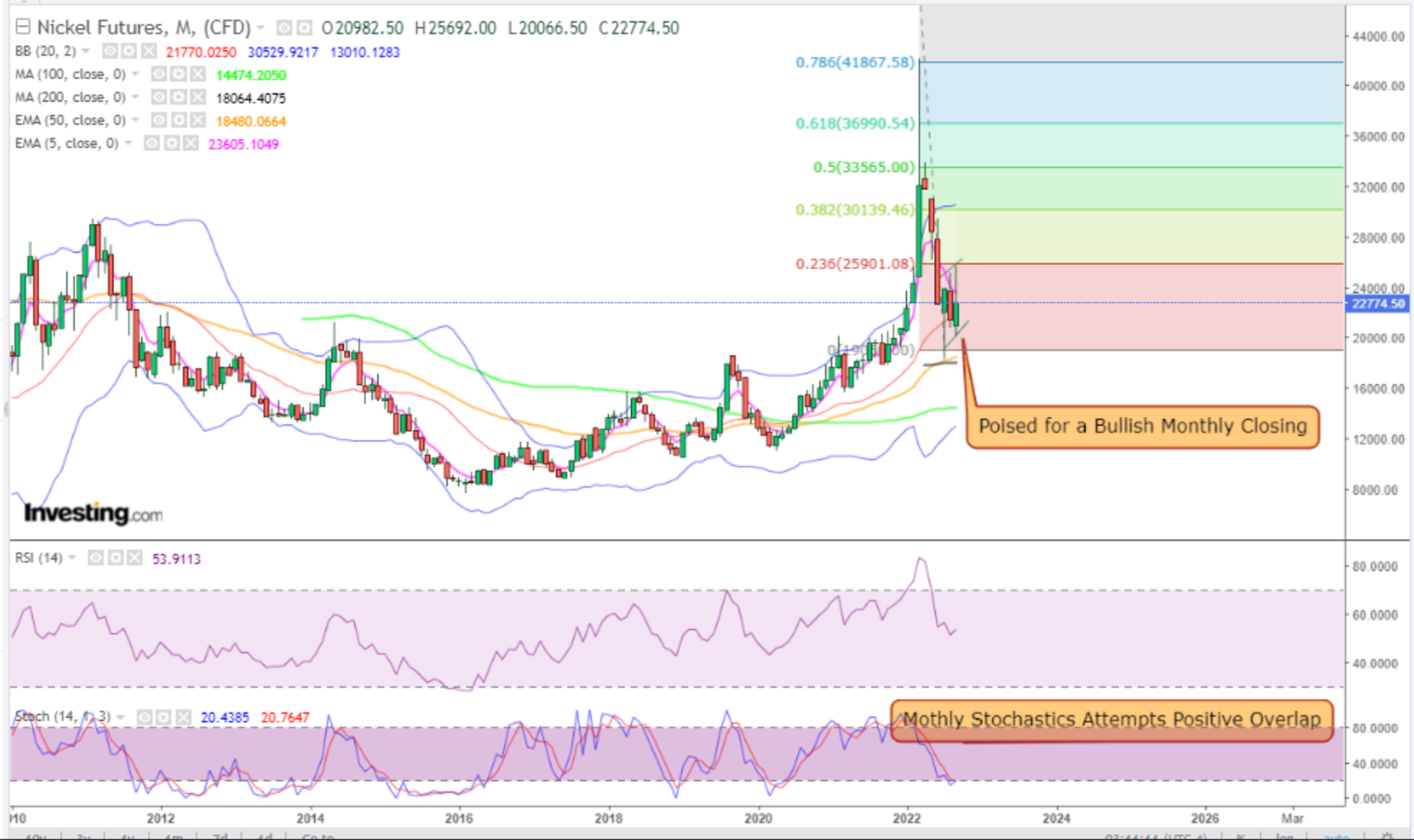Click the Stoch value 20.4385
Viewport: 1414px width, 840px height.
click(x=224, y=717)
